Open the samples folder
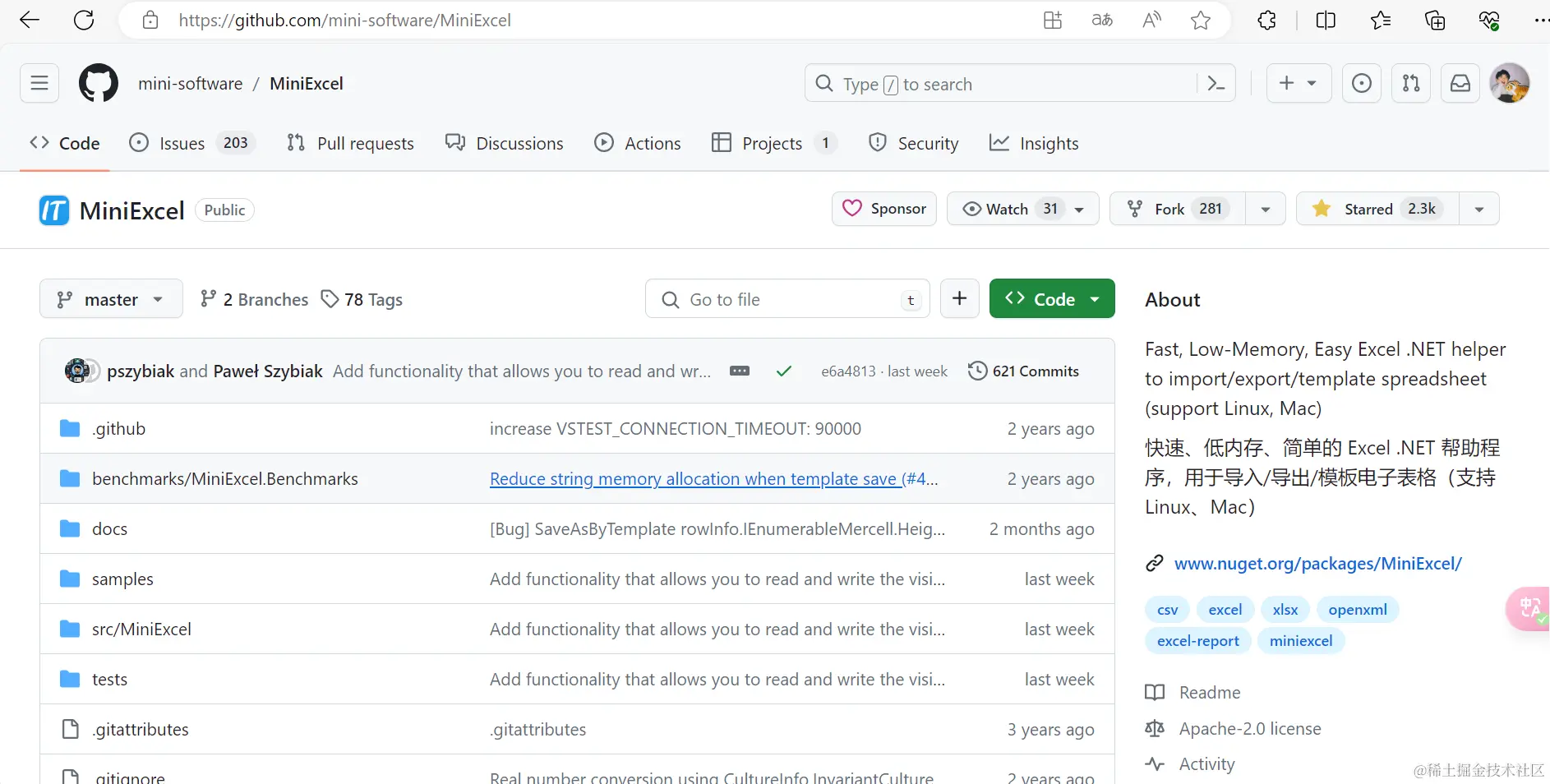This screenshot has height=784, width=1550. (122, 579)
